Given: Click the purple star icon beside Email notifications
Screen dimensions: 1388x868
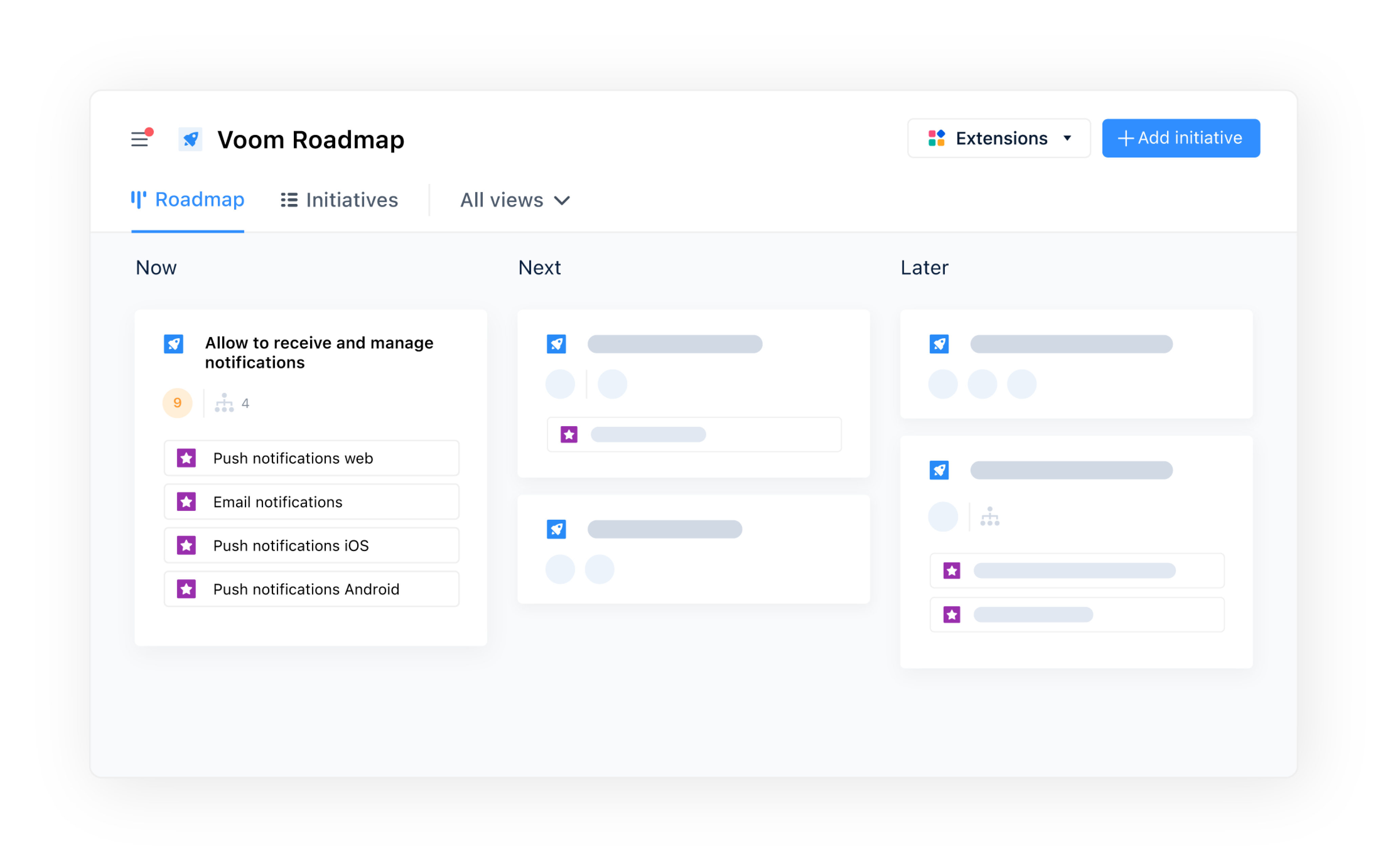Looking at the screenshot, I should [186, 502].
